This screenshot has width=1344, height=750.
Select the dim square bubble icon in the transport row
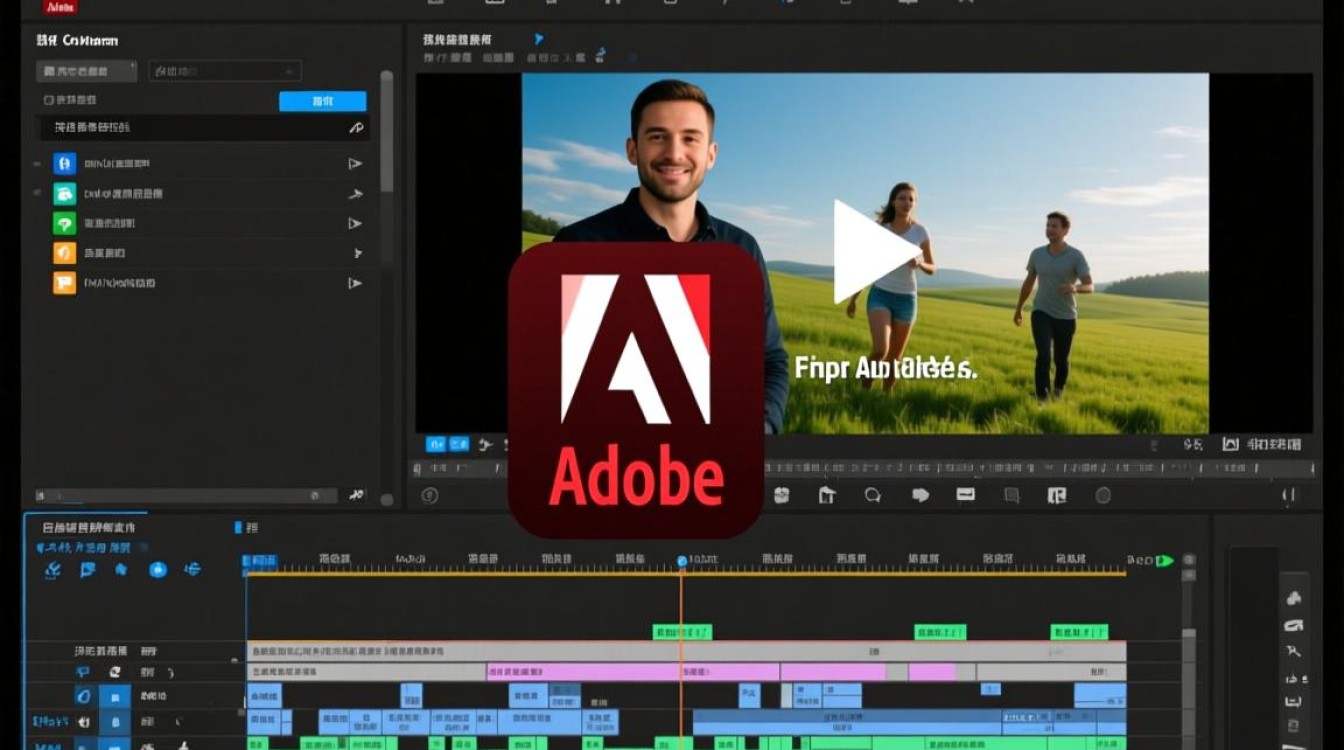(1011, 495)
